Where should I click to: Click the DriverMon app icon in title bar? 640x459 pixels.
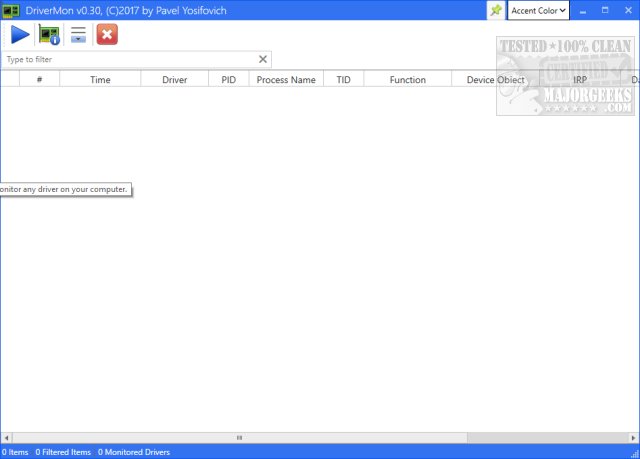11,11
